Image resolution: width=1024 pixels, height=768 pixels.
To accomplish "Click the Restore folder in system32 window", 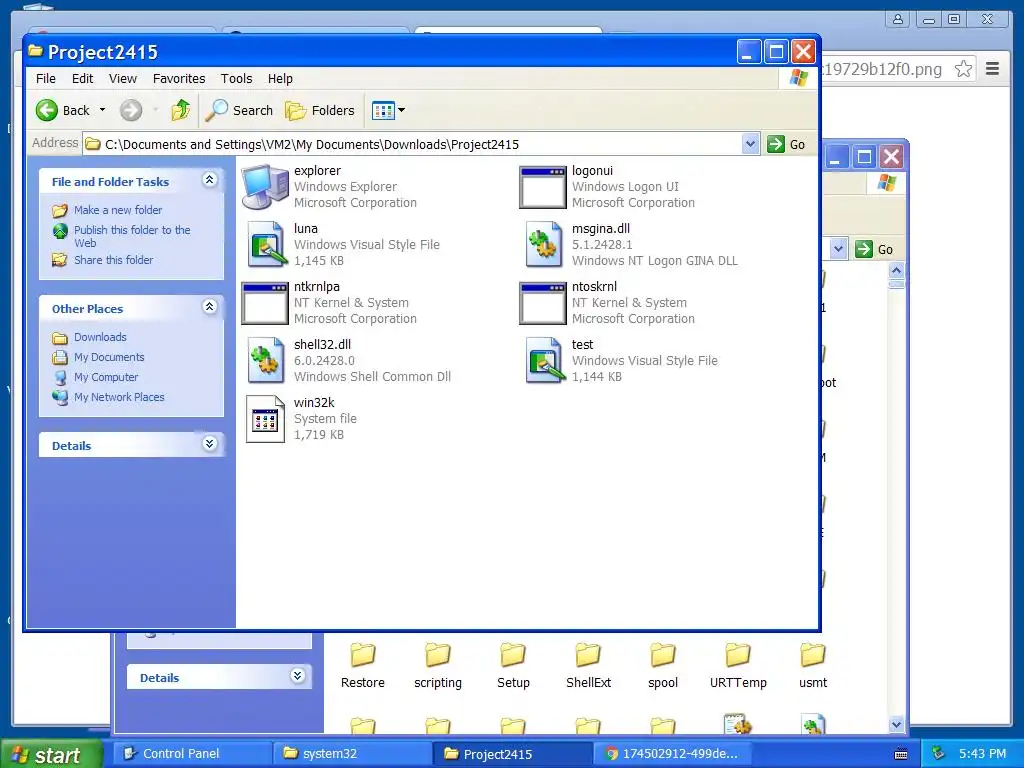I will (x=362, y=665).
